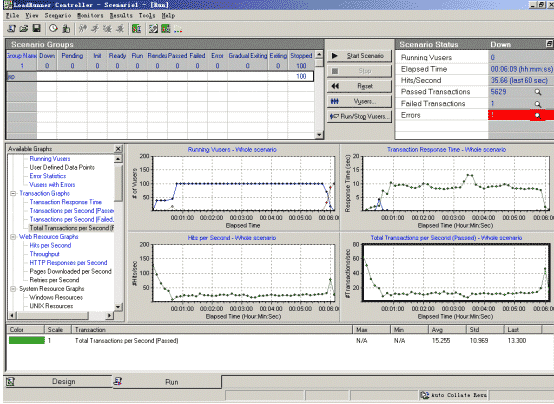Image resolution: width=554 pixels, height=404 pixels.
Task: Click the magnifier next to Passed Transactions
Action: pyautogui.click(x=537, y=92)
